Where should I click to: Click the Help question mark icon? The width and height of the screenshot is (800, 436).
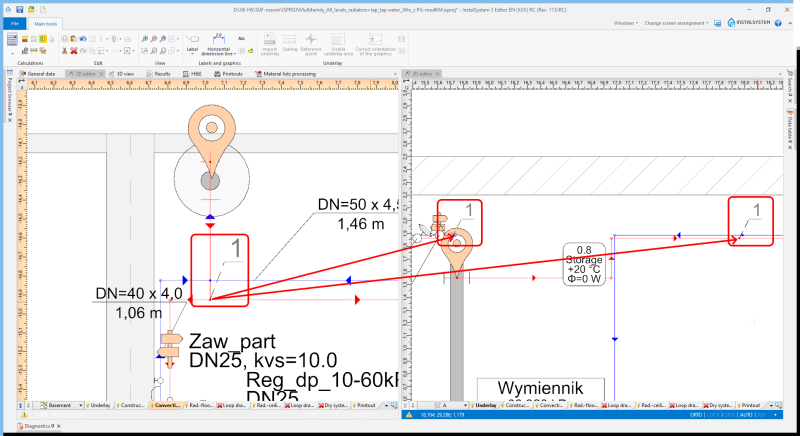[x=778, y=23]
